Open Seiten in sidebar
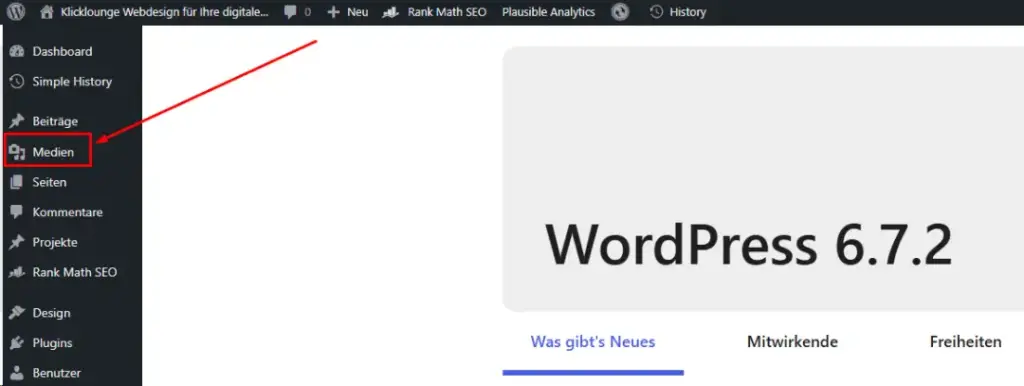 tap(50, 182)
